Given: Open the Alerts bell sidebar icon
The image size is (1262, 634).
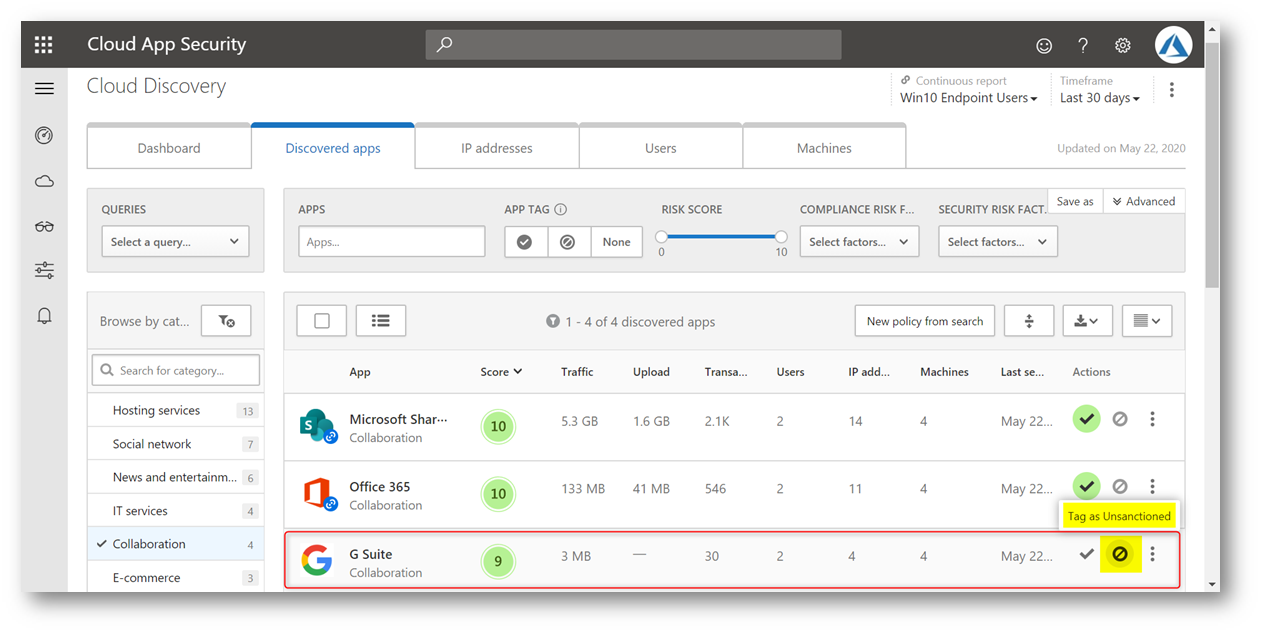Looking at the screenshot, I should tap(44, 316).
